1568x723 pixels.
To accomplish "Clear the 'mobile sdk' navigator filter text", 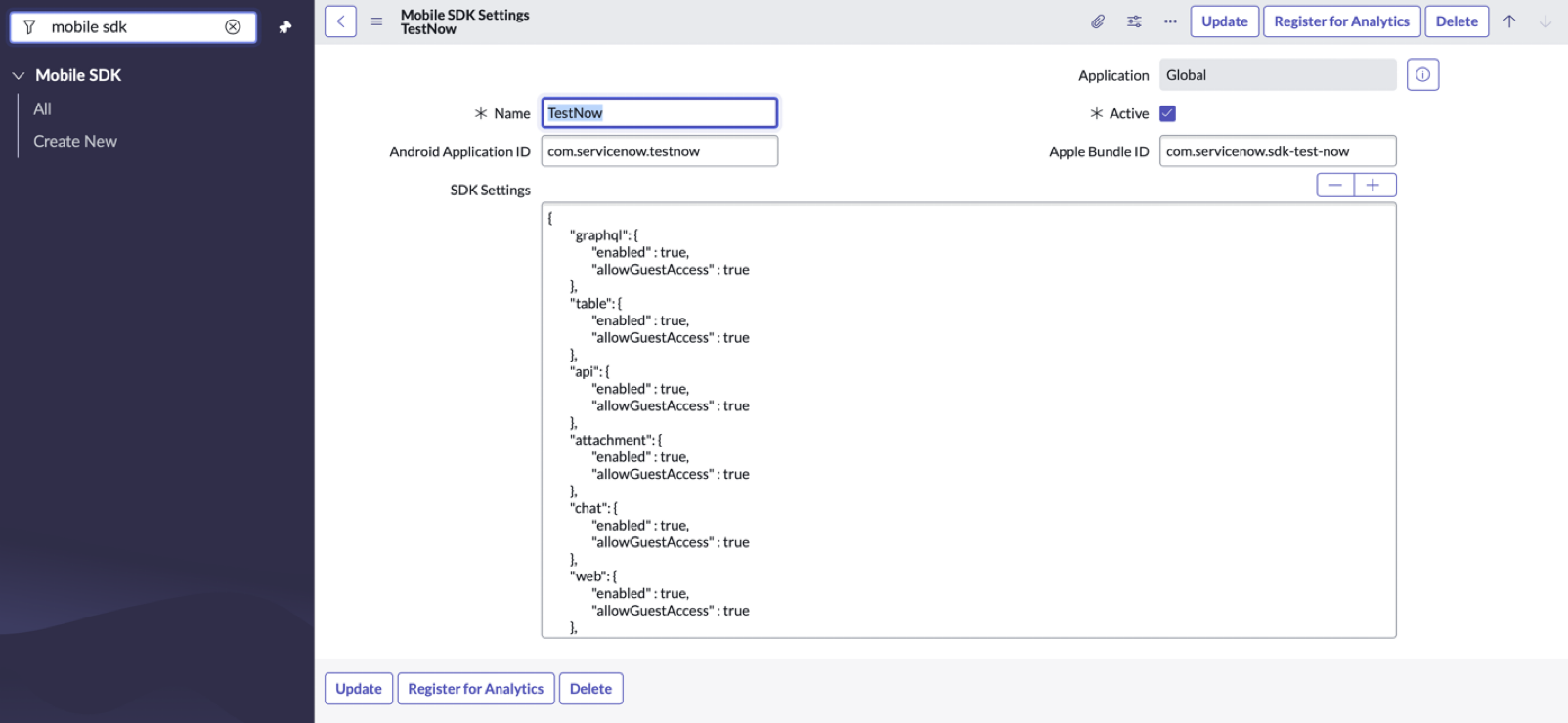I will pos(233,27).
